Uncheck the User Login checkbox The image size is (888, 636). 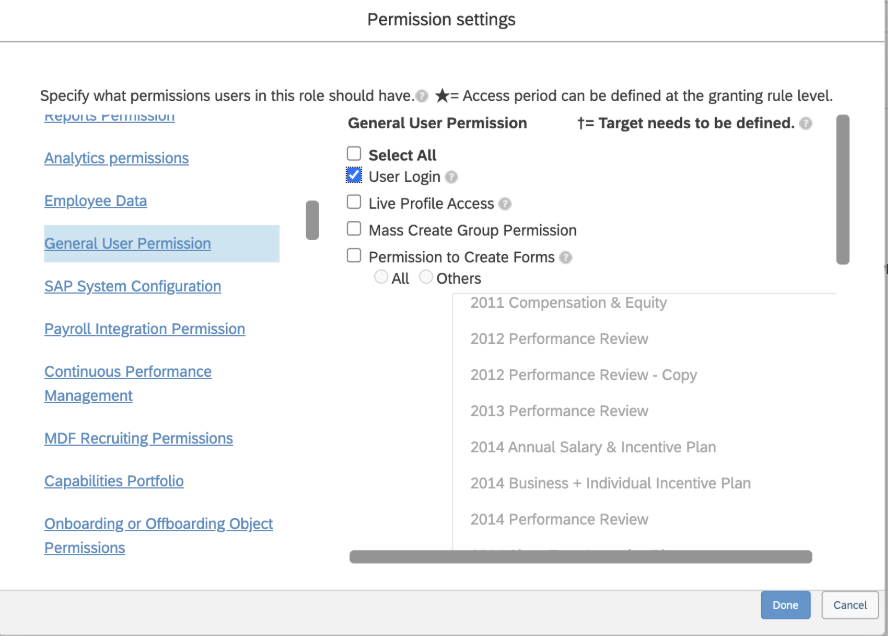click(354, 176)
